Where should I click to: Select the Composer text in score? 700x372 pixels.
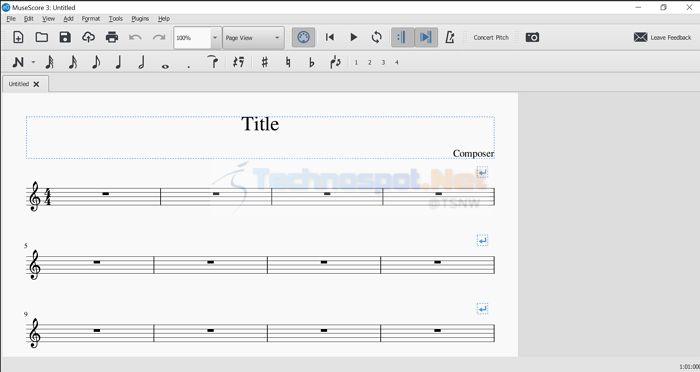(x=473, y=154)
